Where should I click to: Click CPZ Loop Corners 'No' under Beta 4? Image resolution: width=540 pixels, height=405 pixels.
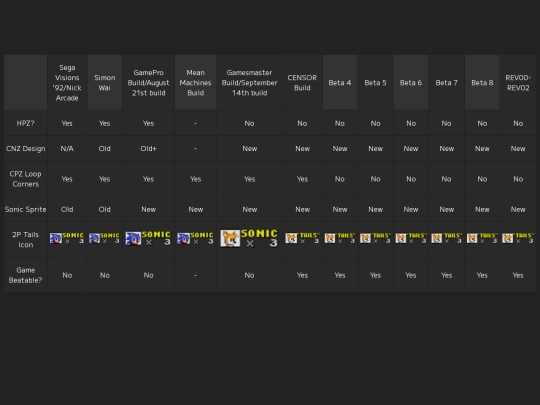click(x=340, y=179)
